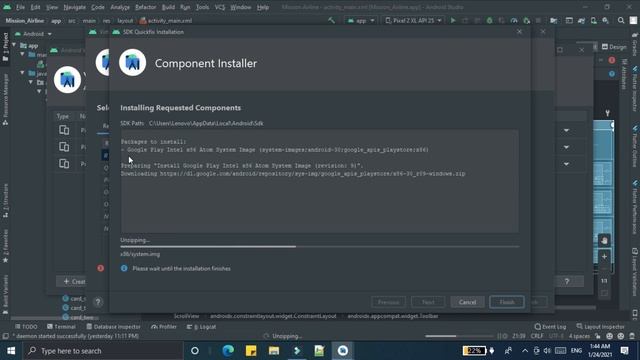Open the Favorites side tab
This screenshot has height=360, width=640.
(5, 246)
